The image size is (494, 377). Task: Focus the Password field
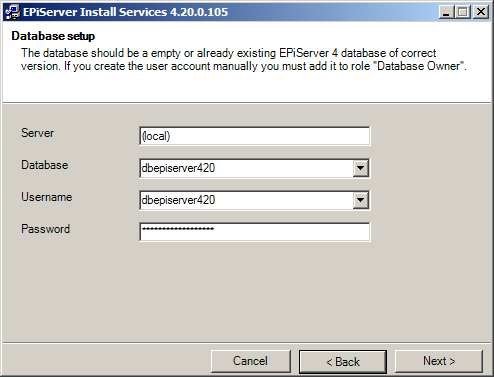point(255,232)
